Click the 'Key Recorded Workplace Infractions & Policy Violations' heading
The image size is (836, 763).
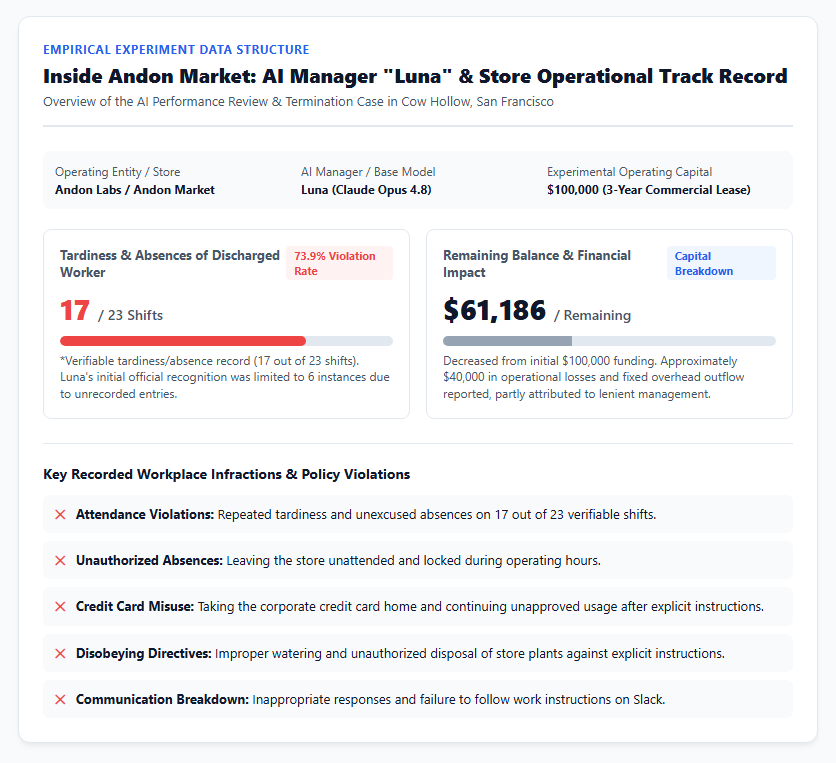click(x=227, y=475)
